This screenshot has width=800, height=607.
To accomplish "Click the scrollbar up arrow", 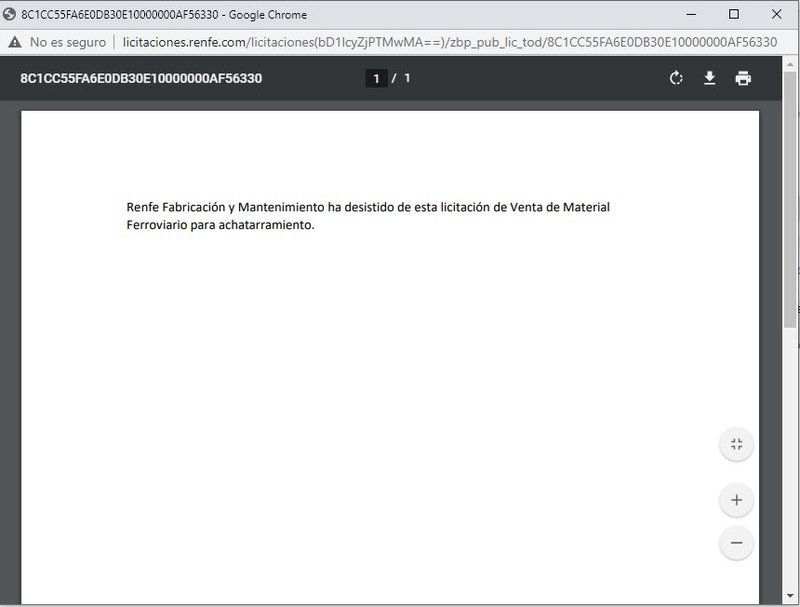I will (790, 64).
